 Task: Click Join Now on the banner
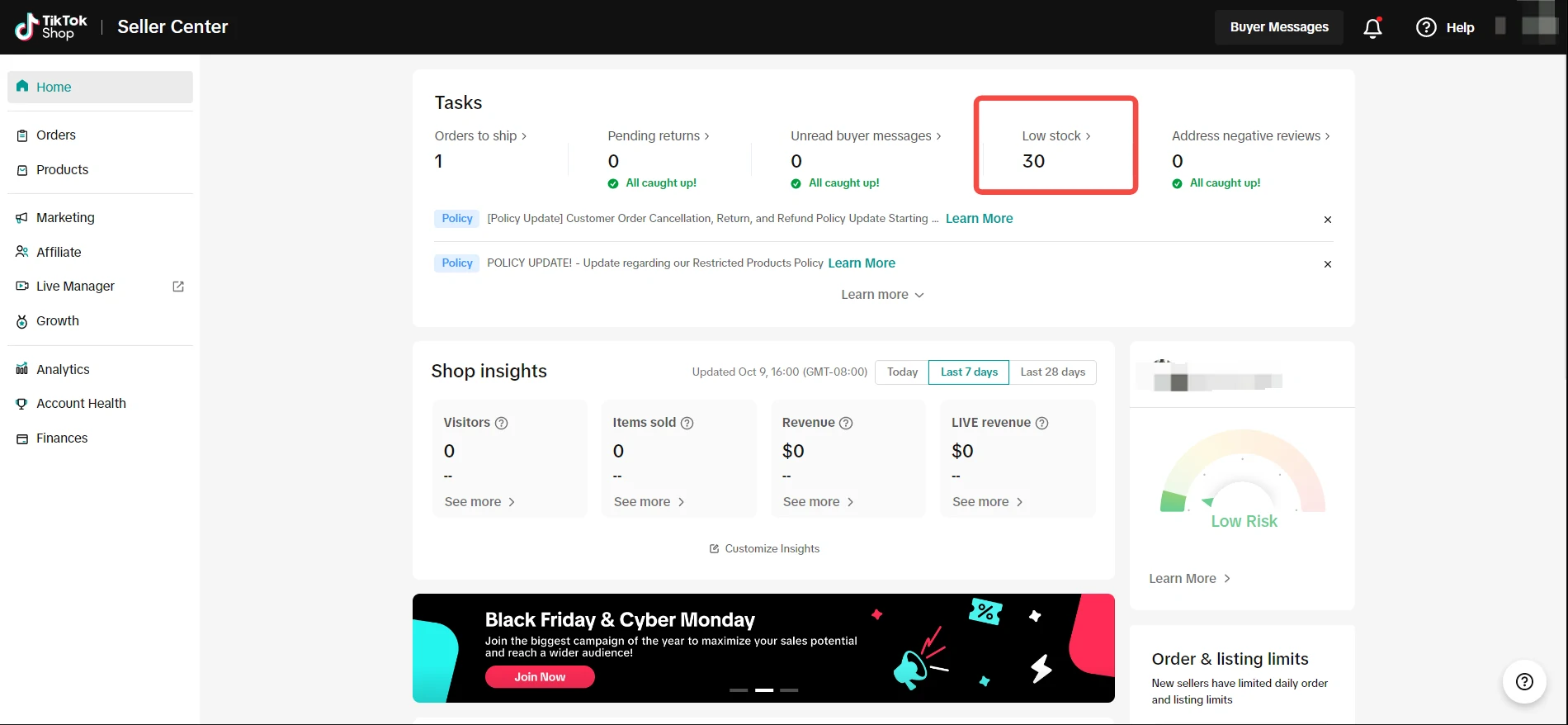(x=540, y=677)
